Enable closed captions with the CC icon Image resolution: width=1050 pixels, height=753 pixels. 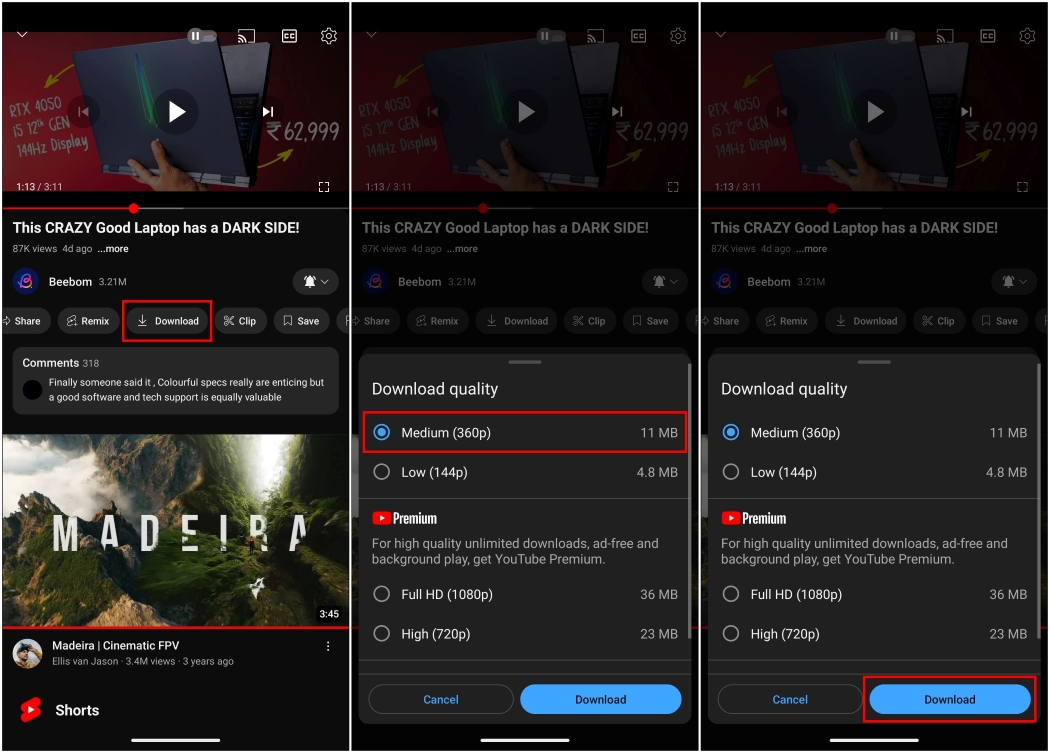pyautogui.click(x=288, y=35)
